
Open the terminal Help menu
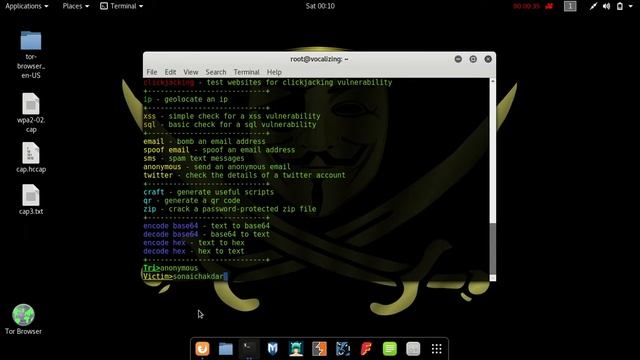pos(274,72)
